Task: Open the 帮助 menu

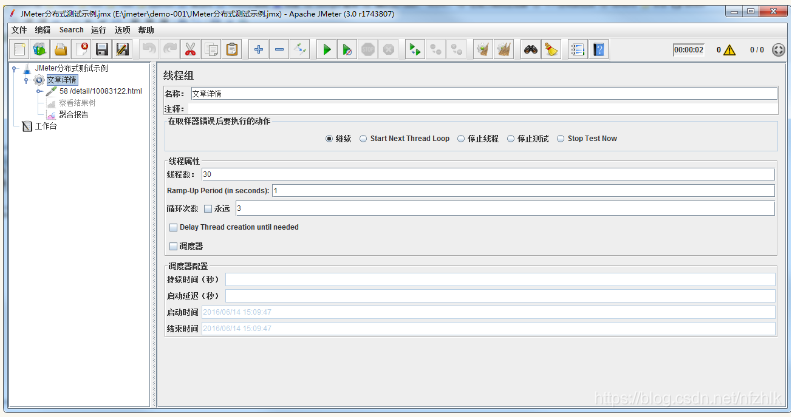Action: coord(146,30)
